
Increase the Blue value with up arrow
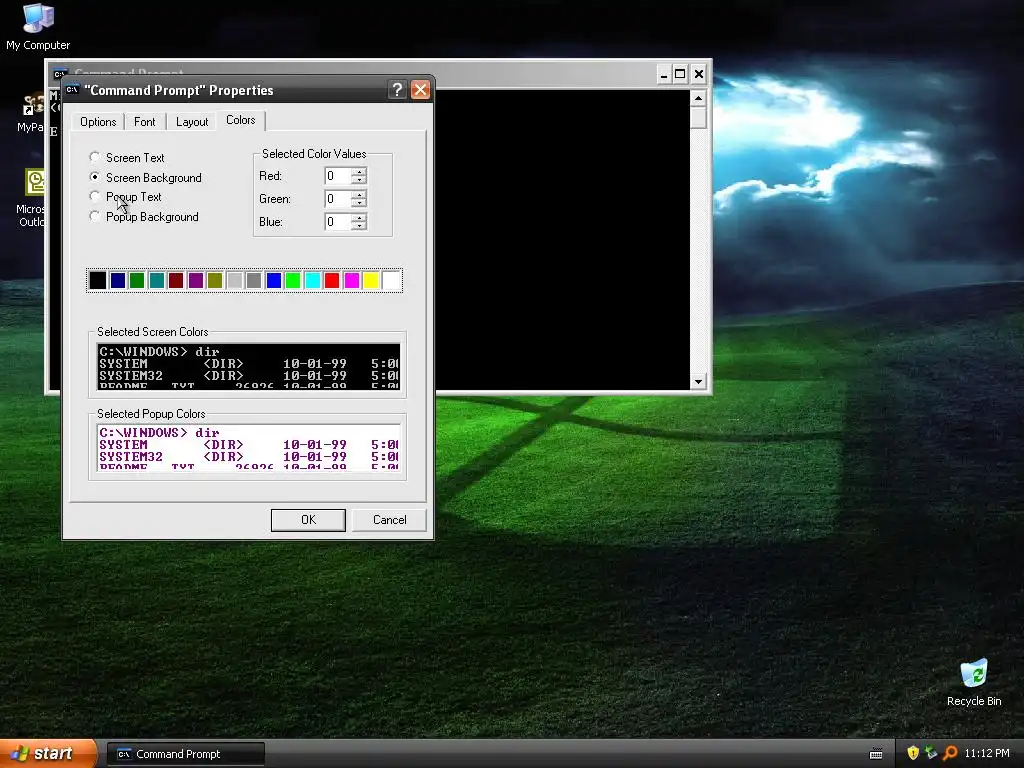tap(359, 217)
